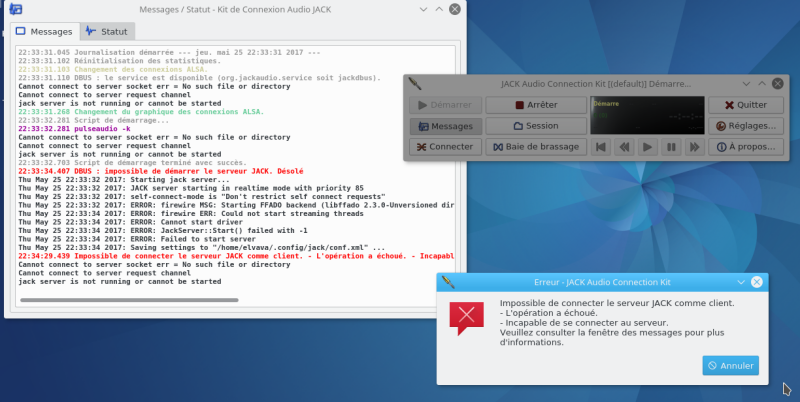The width and height of the screenshot is (800, 402).
Task: Click the JACK plug icon in the error dialog title
Action: pos(448,282)
